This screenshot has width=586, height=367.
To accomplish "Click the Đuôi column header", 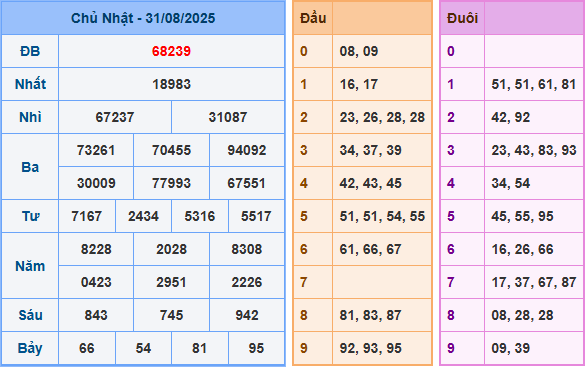I will (462, 18).
